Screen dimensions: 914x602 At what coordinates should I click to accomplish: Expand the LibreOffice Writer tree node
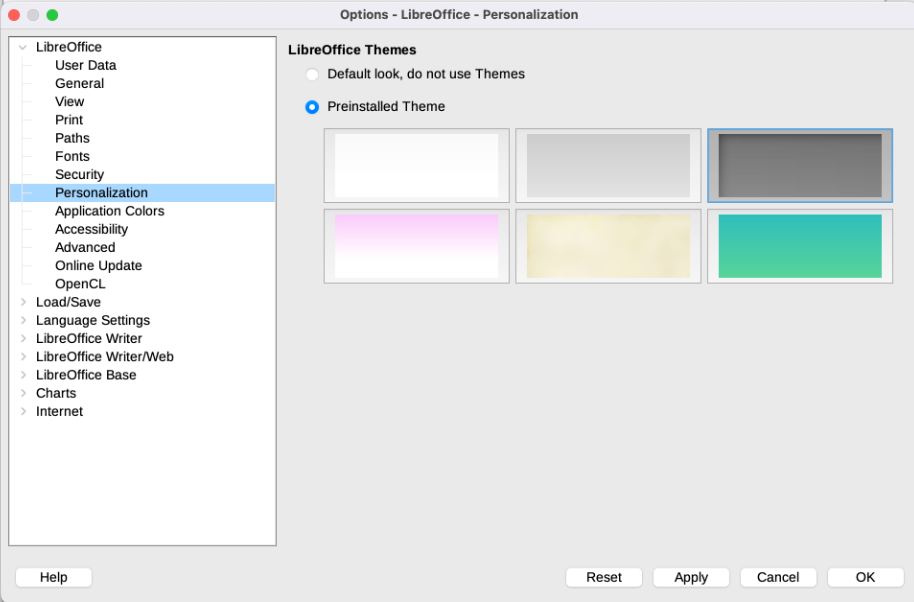[23, 339]
